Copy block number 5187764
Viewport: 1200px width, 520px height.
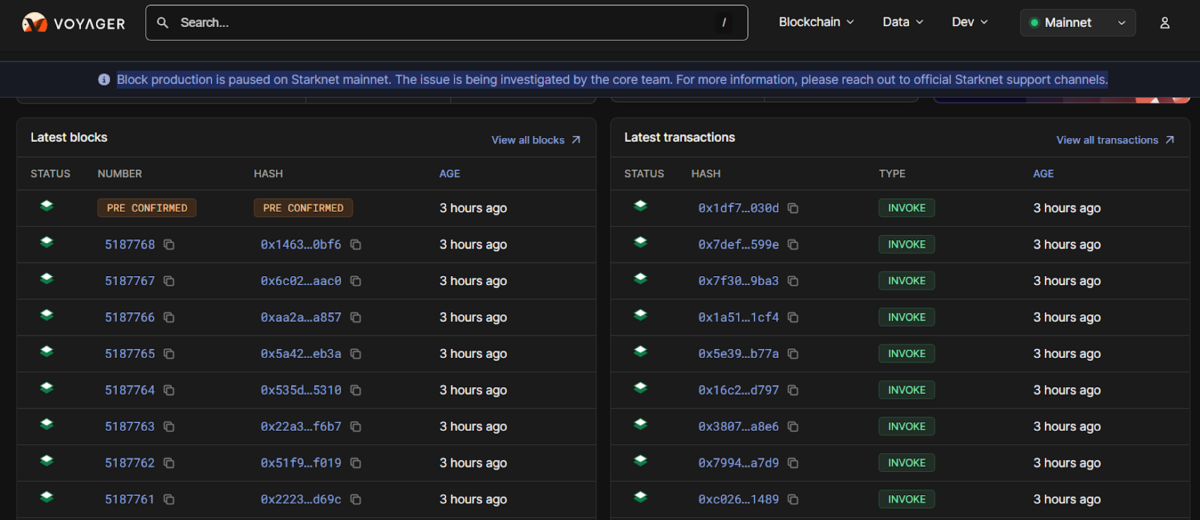[x=169, y=390]
